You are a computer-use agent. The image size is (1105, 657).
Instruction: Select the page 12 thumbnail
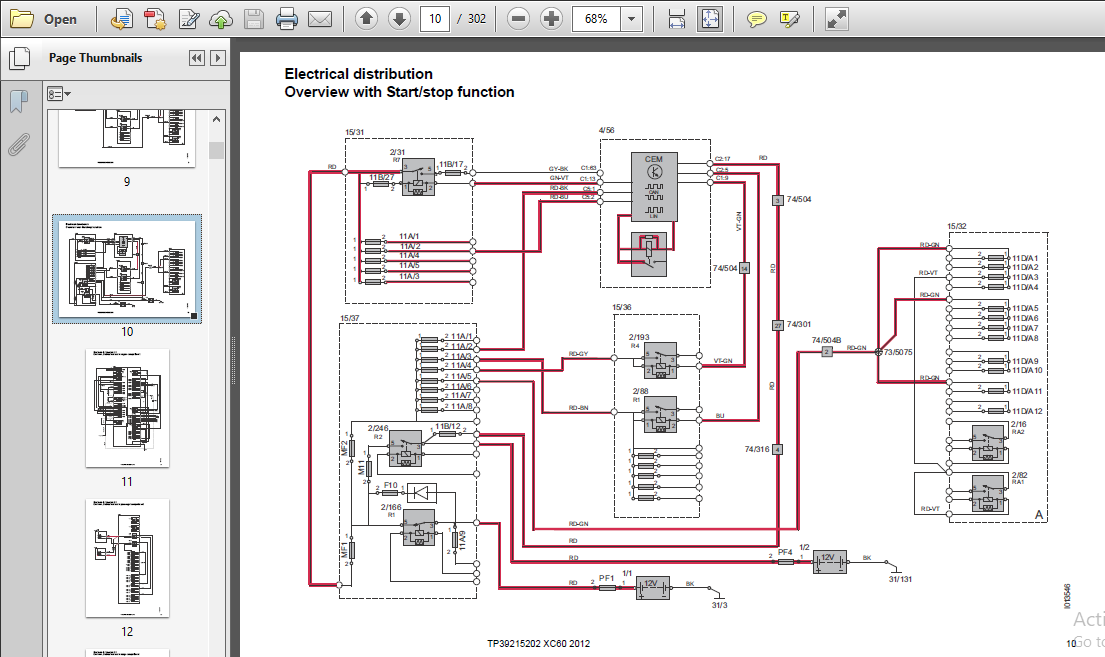[127, 558]
